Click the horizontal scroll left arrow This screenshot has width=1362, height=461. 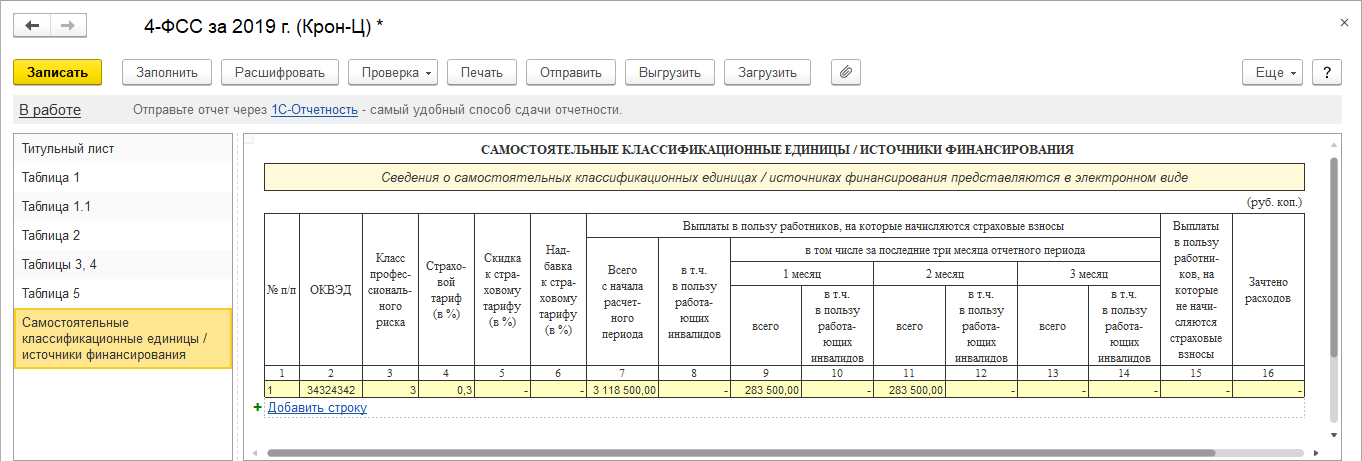256,453
